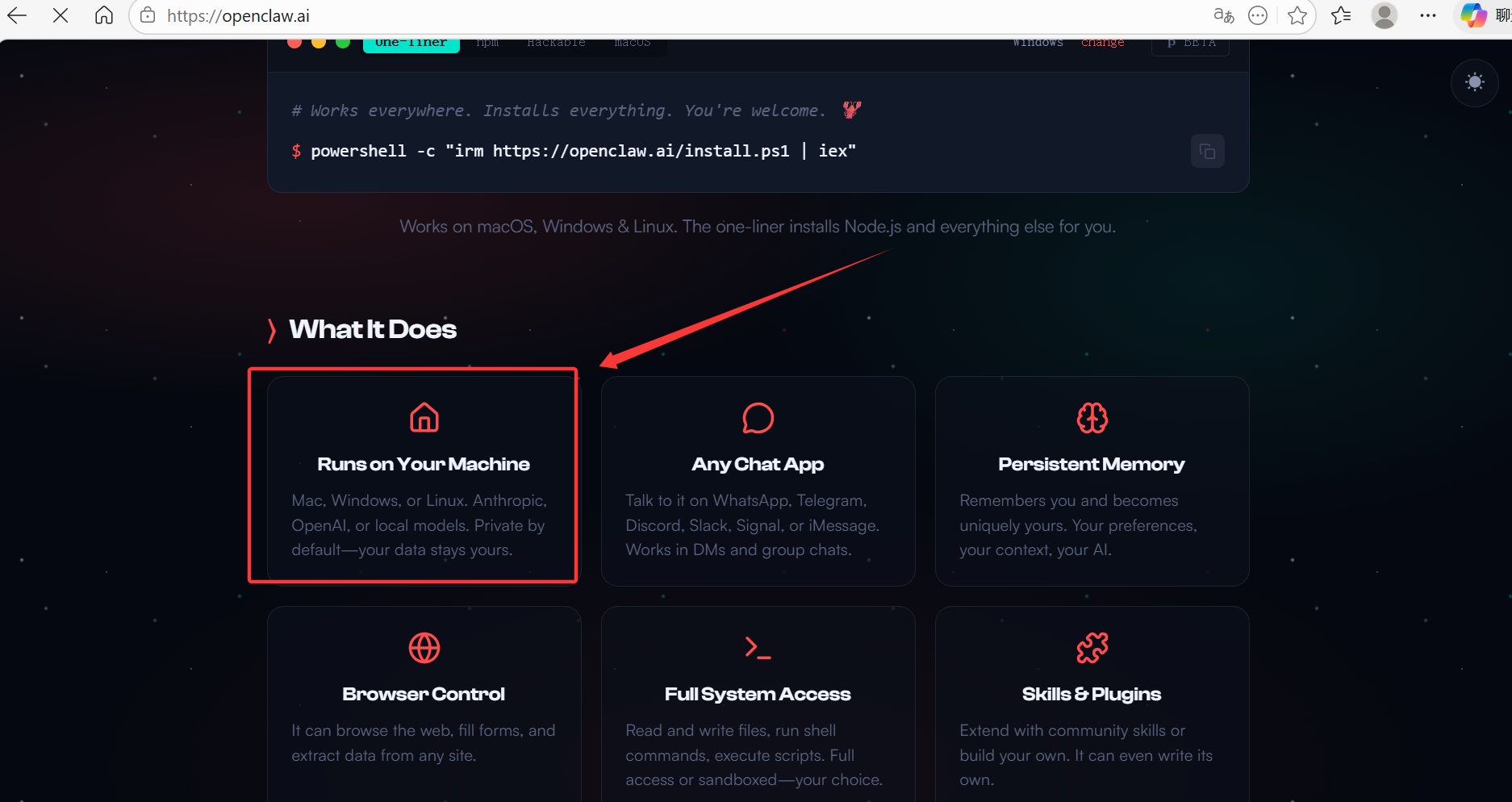Click the globe icon on Browser Control

(424, 648)
